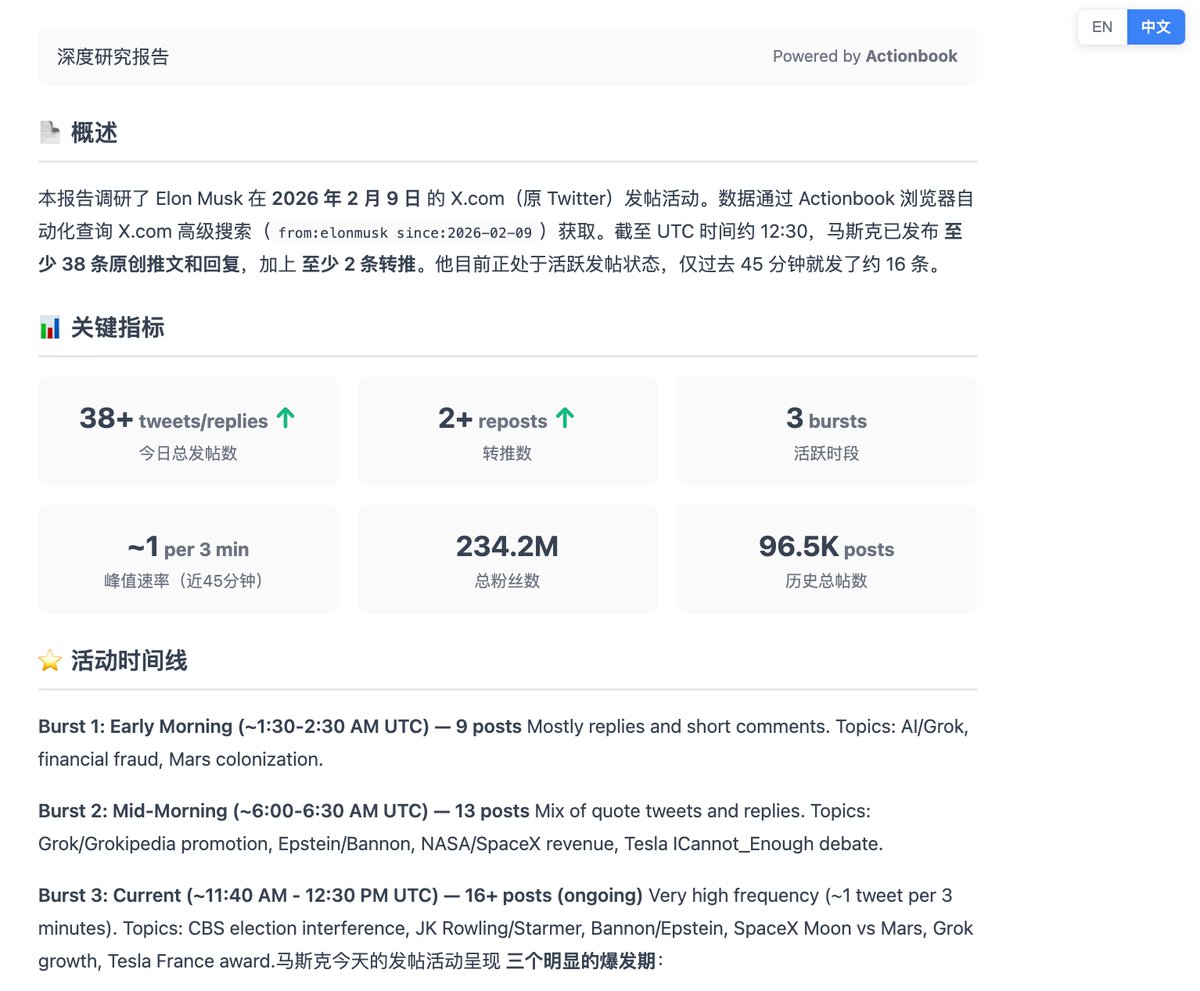1200x991 pixels.
Task: Click the green arrow next to reposts
Action: 565,419
